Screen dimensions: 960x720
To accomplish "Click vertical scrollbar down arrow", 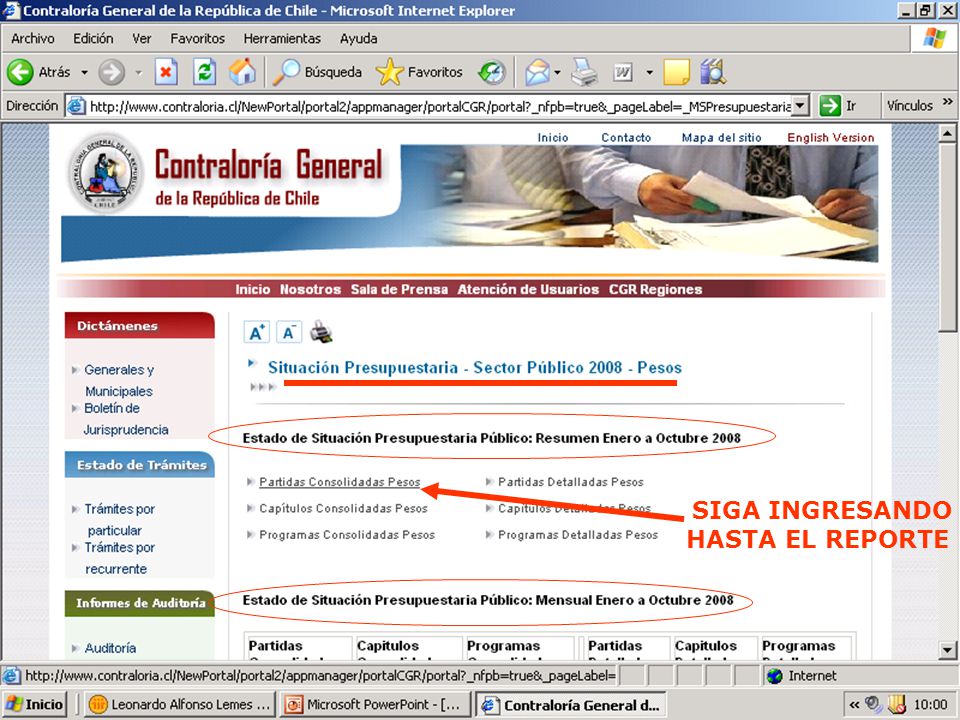I will [947, 650].
